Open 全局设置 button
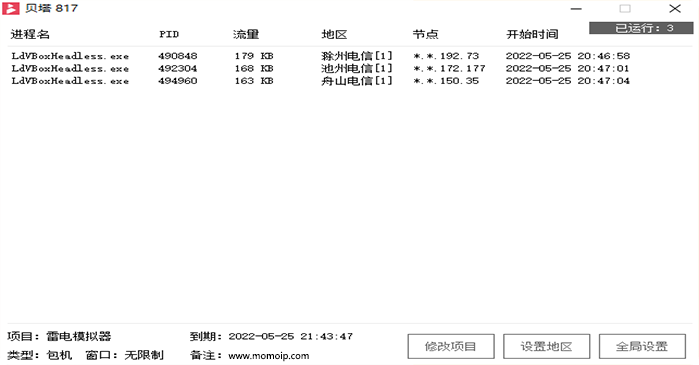Viewport: 699px width, 365px height. click(x=642, y=346)
